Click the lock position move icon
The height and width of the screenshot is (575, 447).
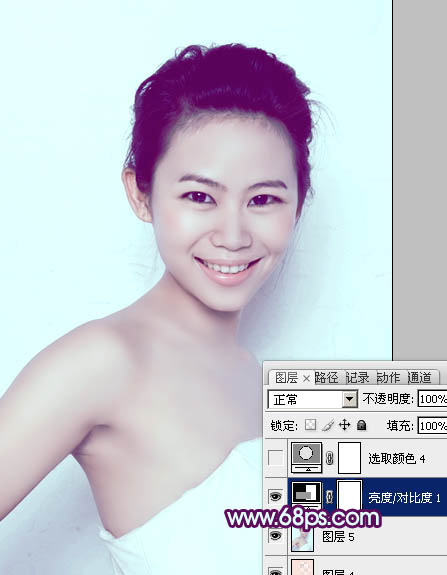tap(344, 425)
